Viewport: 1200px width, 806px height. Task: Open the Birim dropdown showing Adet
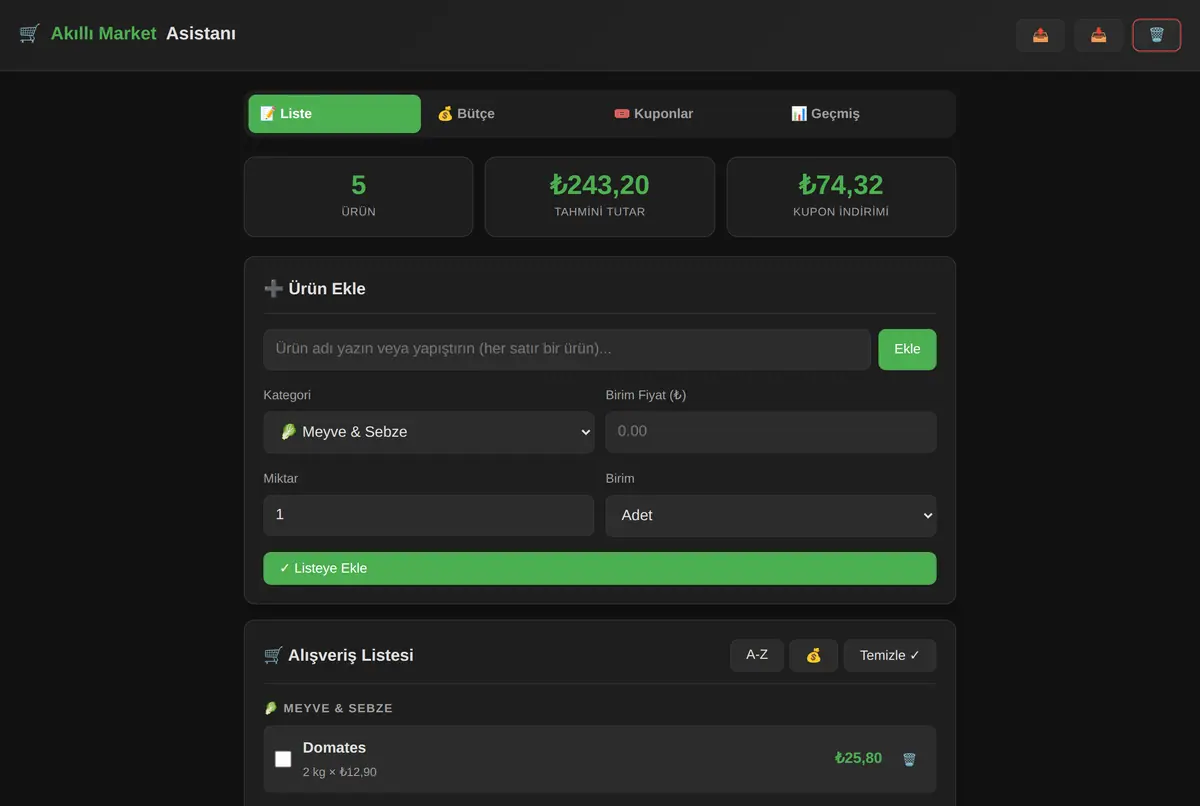coord(771,515)
